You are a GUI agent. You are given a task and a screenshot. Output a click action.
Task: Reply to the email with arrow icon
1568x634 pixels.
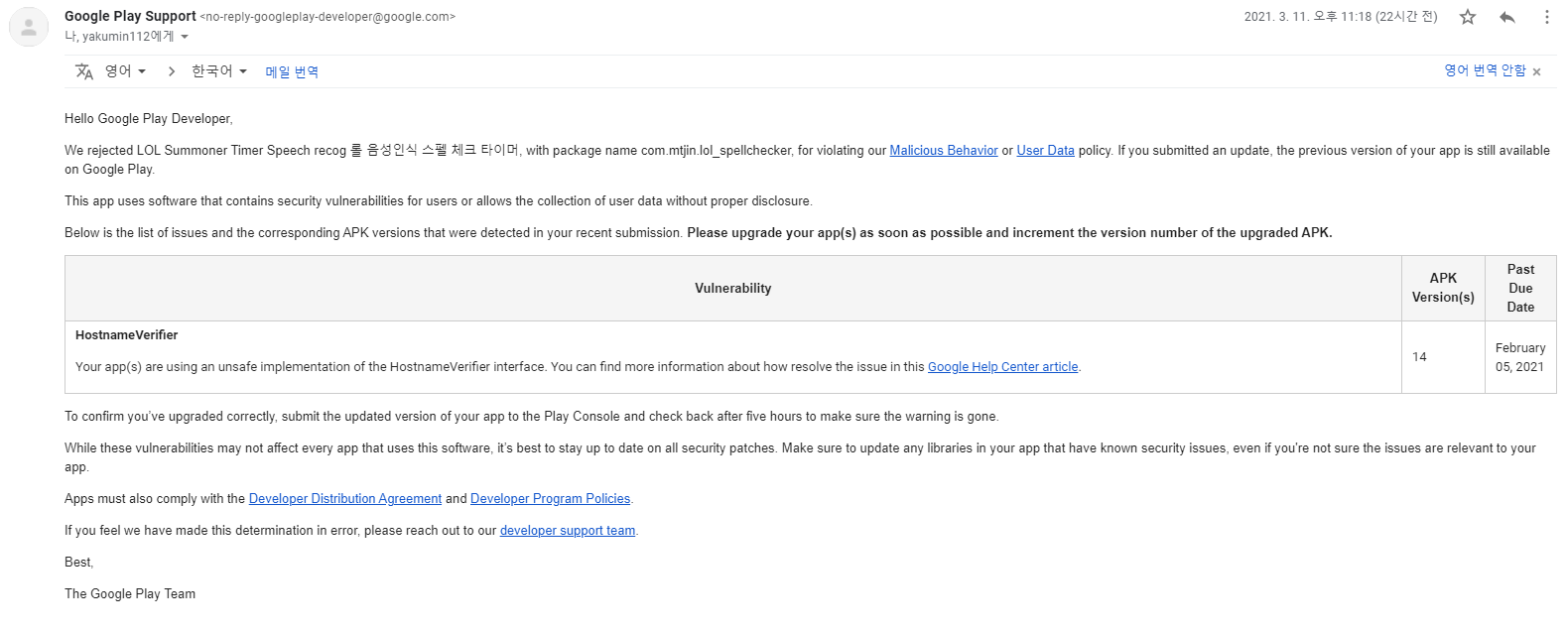click(1507, 17)
